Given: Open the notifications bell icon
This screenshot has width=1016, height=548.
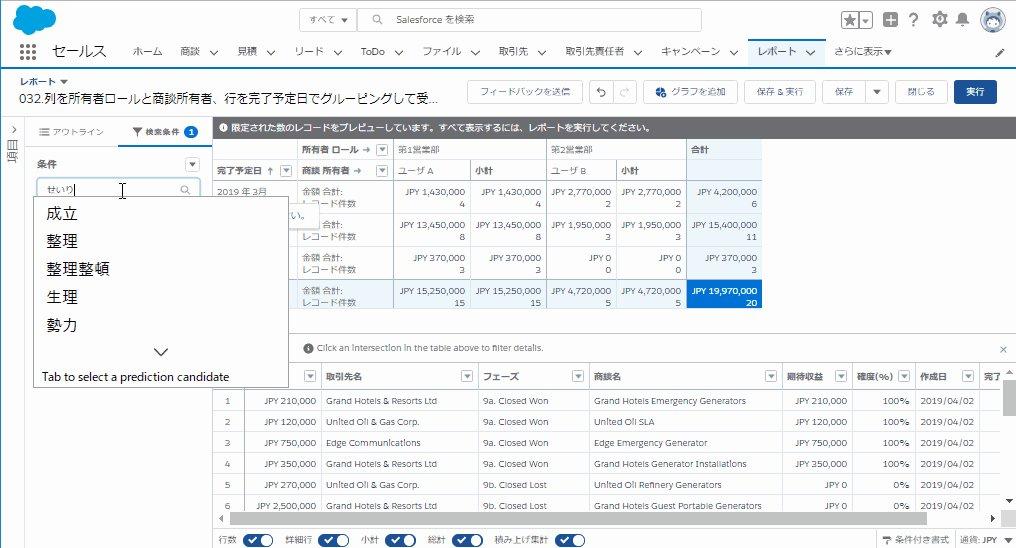Looking at the screenshot, I should [x=963, y=19].
